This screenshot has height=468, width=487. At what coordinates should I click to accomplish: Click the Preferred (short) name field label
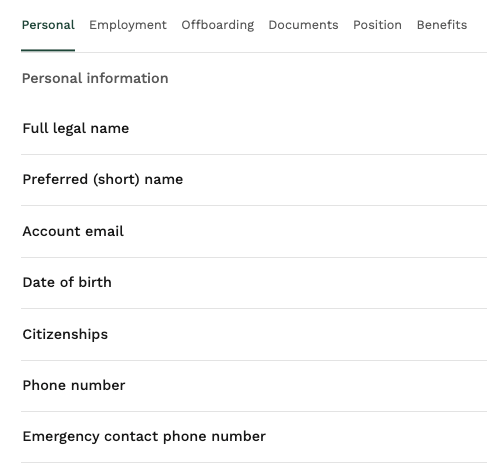coord(103,180)
